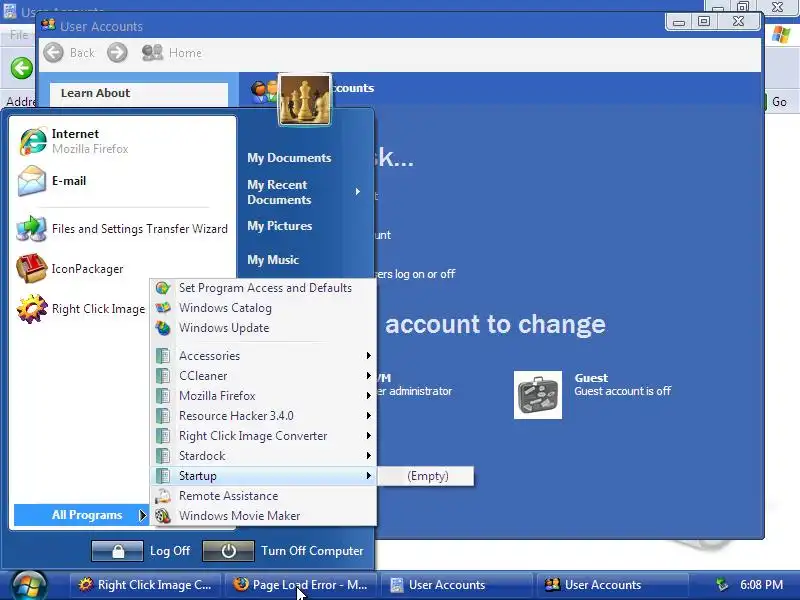Click the Turn Off Computer power button

[228, 551]
